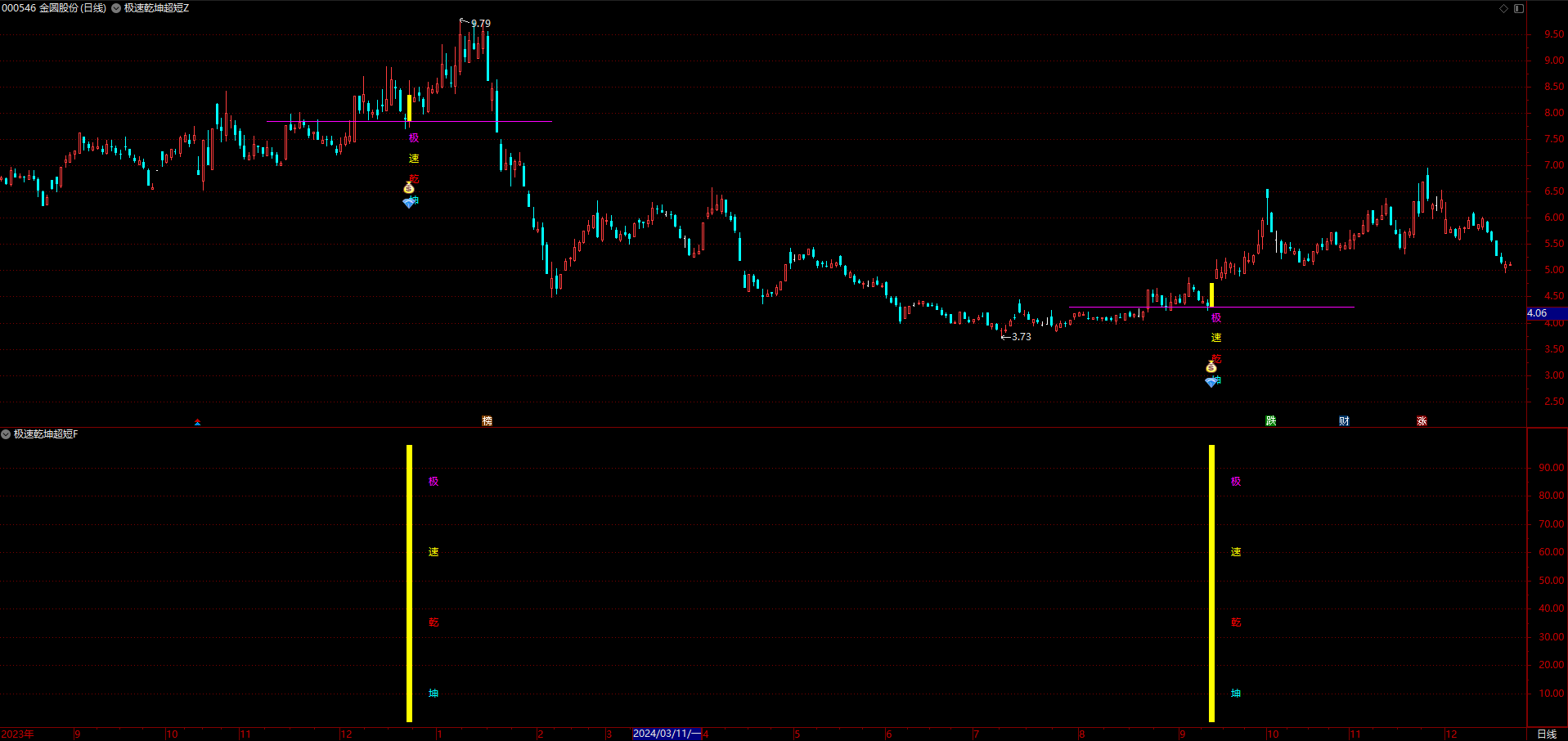
Task: Click the 90.00 indicator axis label
Action: (x=1552, y=468)
